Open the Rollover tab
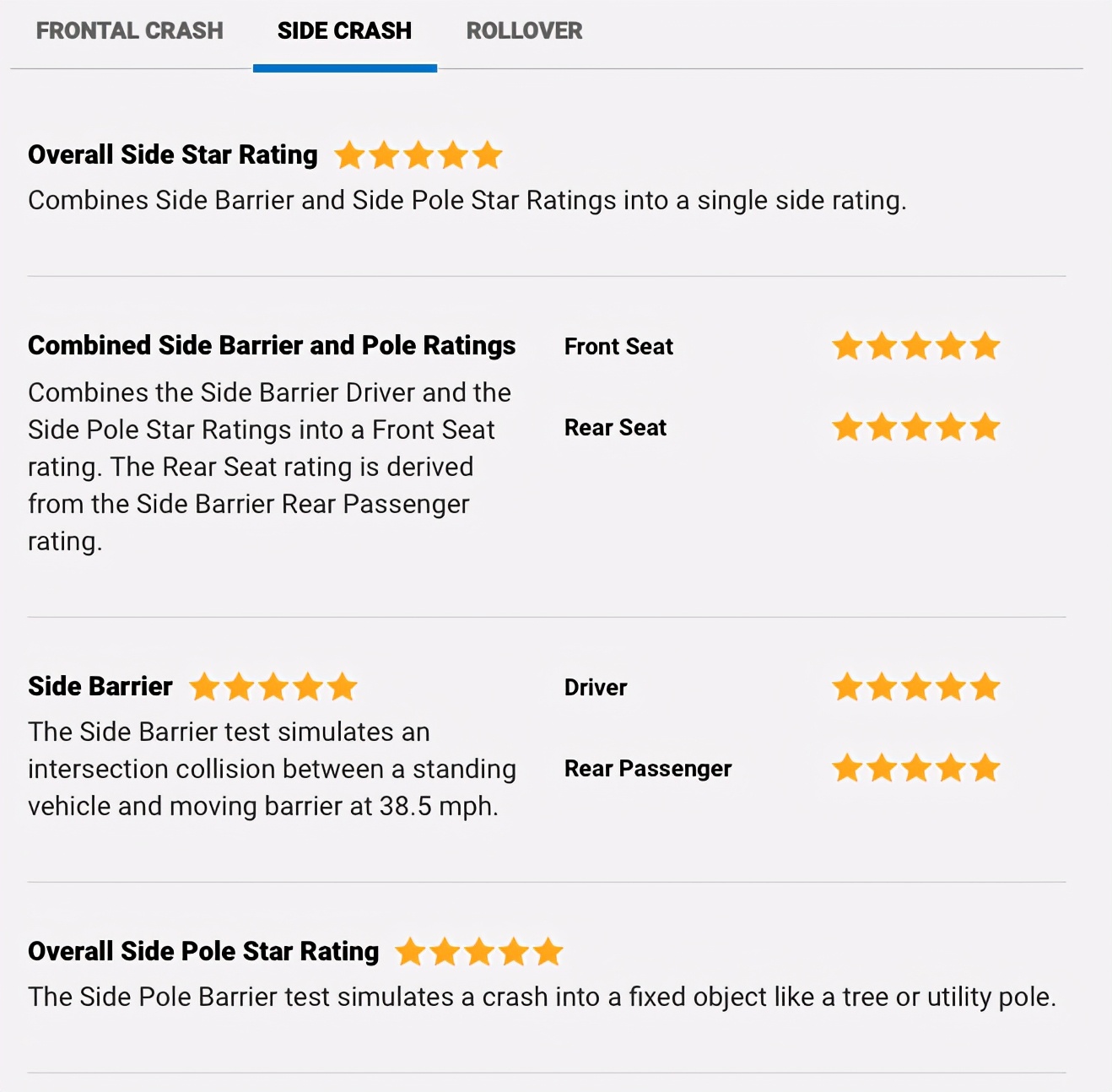1112x1092 pixels. coord(524,31)
